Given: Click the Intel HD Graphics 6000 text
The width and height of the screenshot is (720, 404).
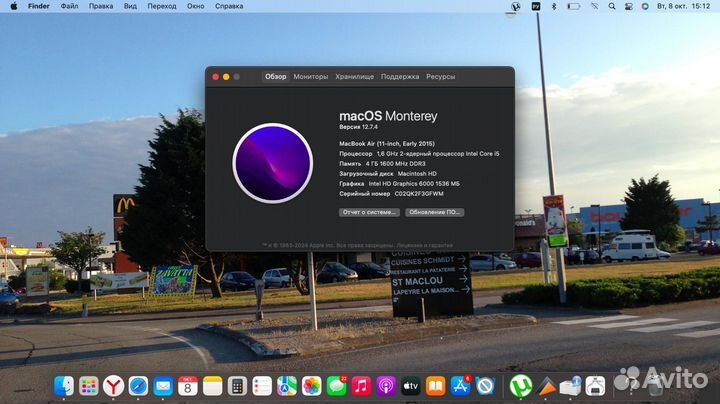Looking at the screenshot, I should point(414,184).
